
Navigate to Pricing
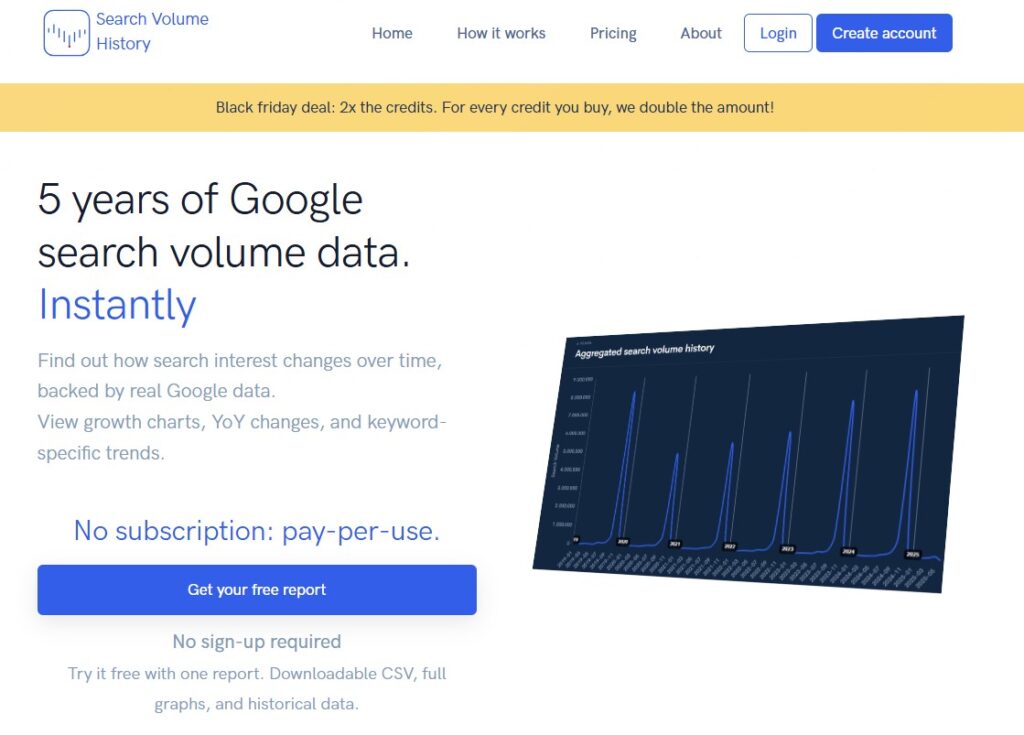point(613,33)
